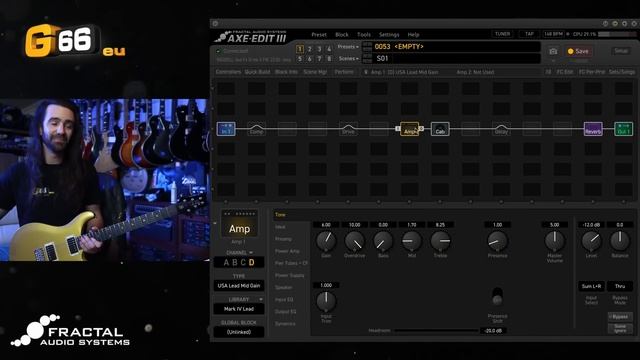Click the TUNER button
The width and height of the screenshot is (640, 360).
(502, 34)
